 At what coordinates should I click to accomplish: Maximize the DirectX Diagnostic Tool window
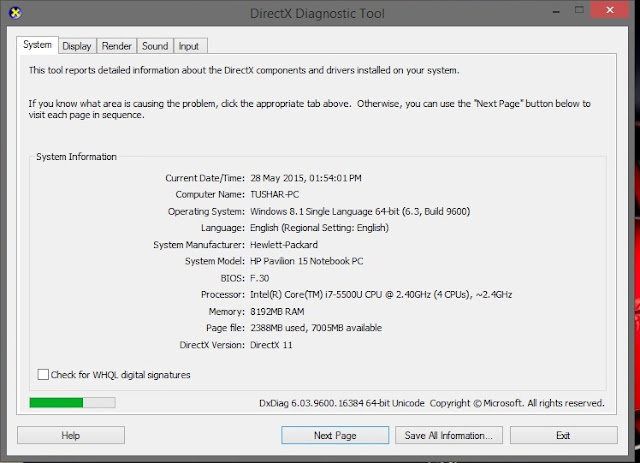coord(579,10)
